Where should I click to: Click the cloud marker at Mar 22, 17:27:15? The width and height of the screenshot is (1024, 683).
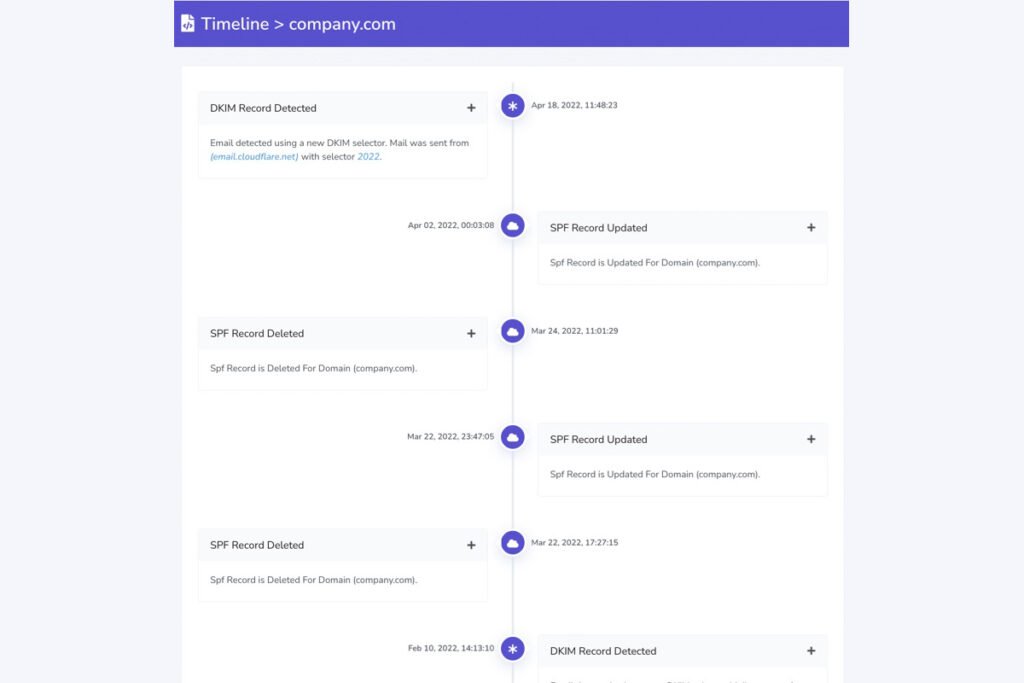(x=513, y=543)
